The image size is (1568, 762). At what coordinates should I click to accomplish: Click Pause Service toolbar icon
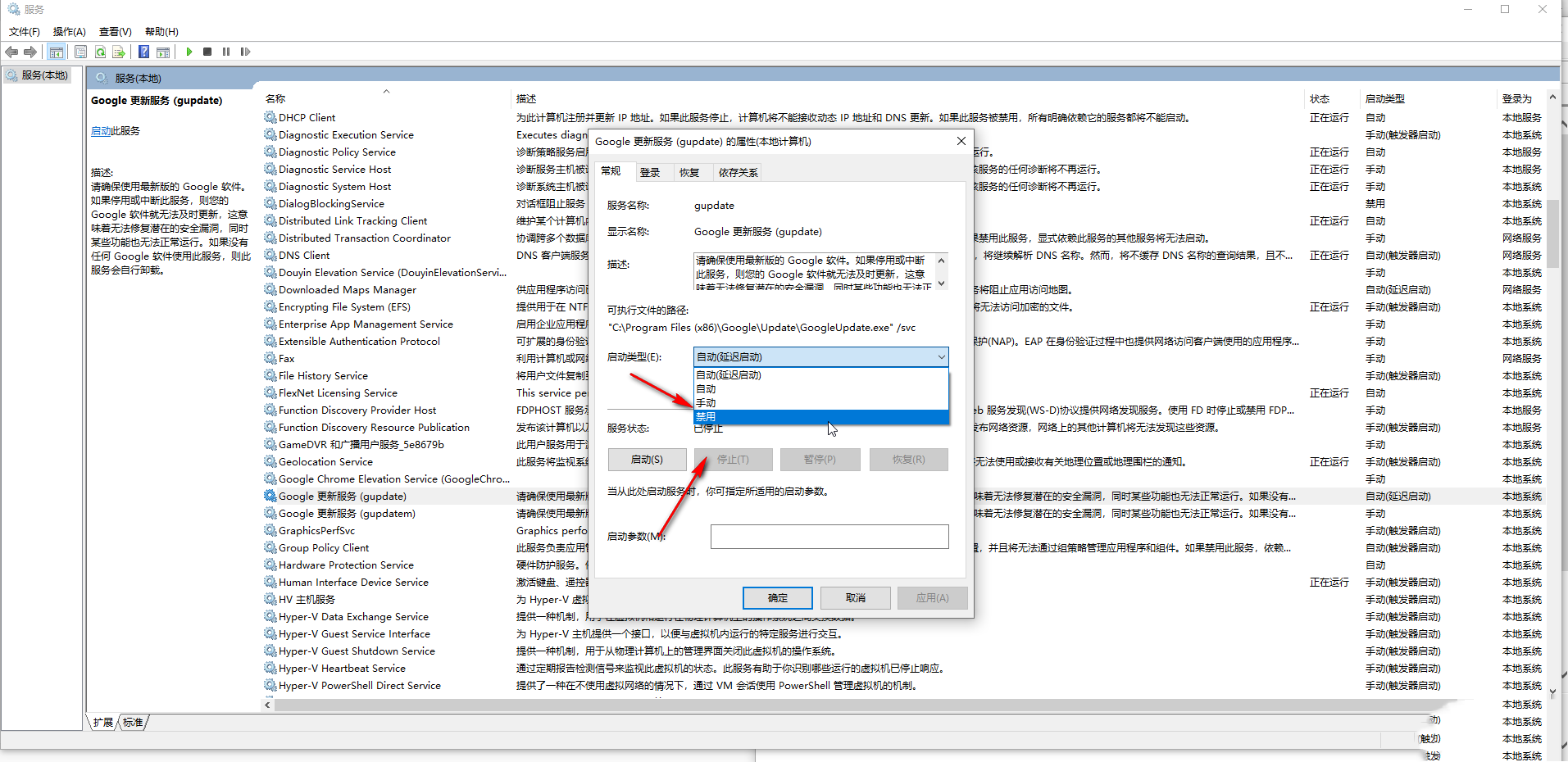[226, 52]
